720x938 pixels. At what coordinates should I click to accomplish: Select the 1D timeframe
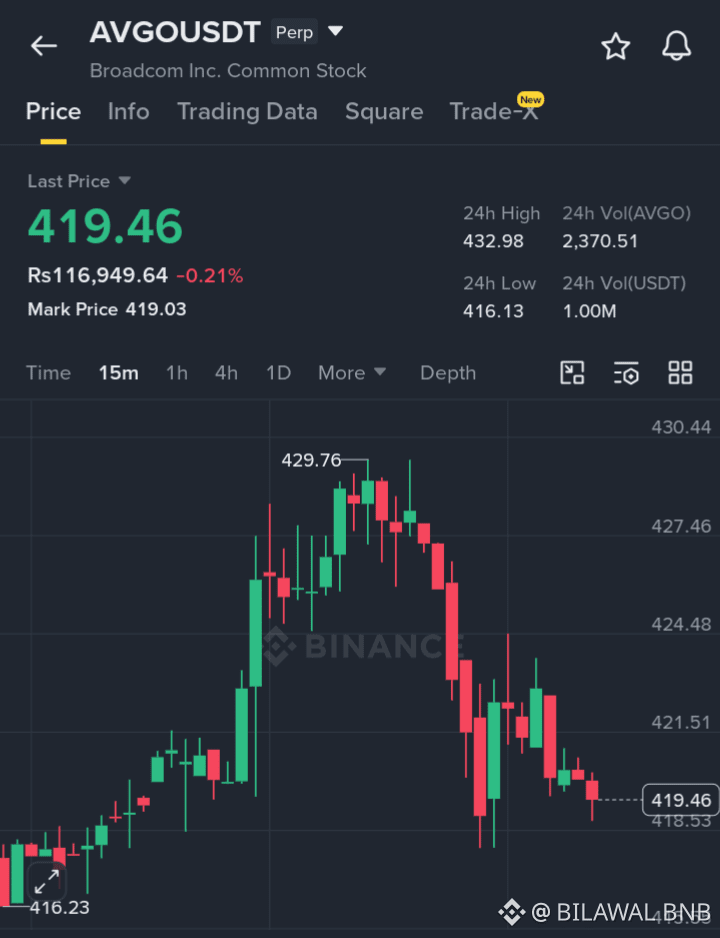point(278,373)
